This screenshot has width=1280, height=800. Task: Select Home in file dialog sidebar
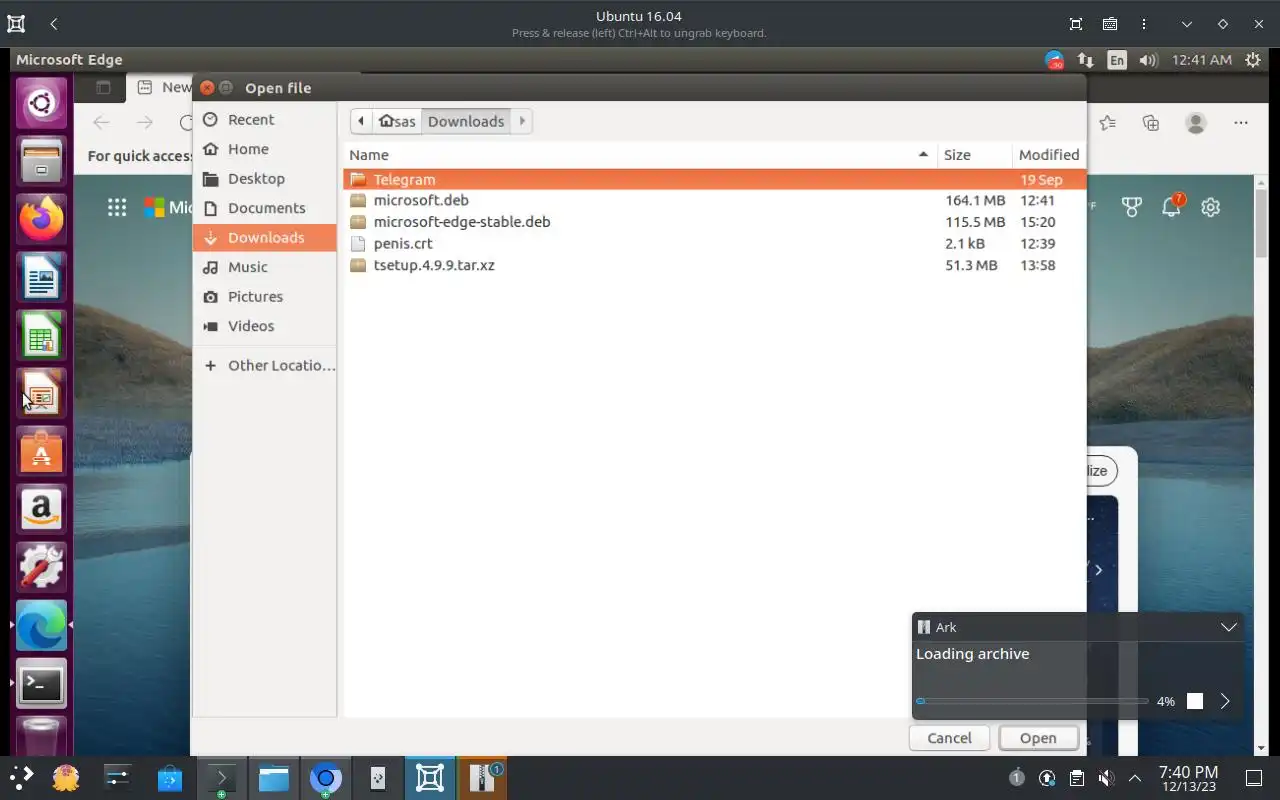[x=264, y=149]
